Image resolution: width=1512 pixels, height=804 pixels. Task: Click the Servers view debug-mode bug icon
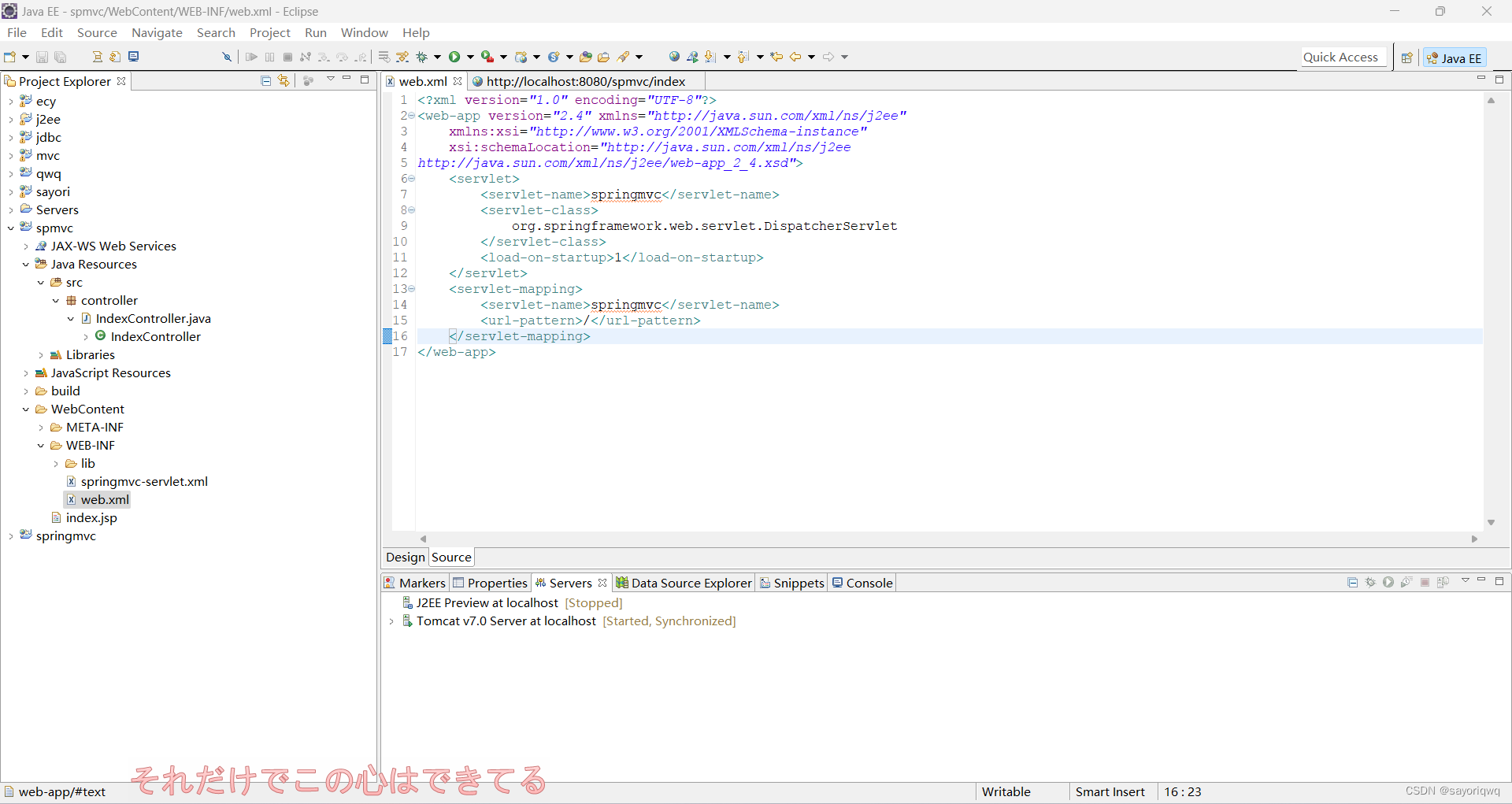click(x=1370, y=583)
